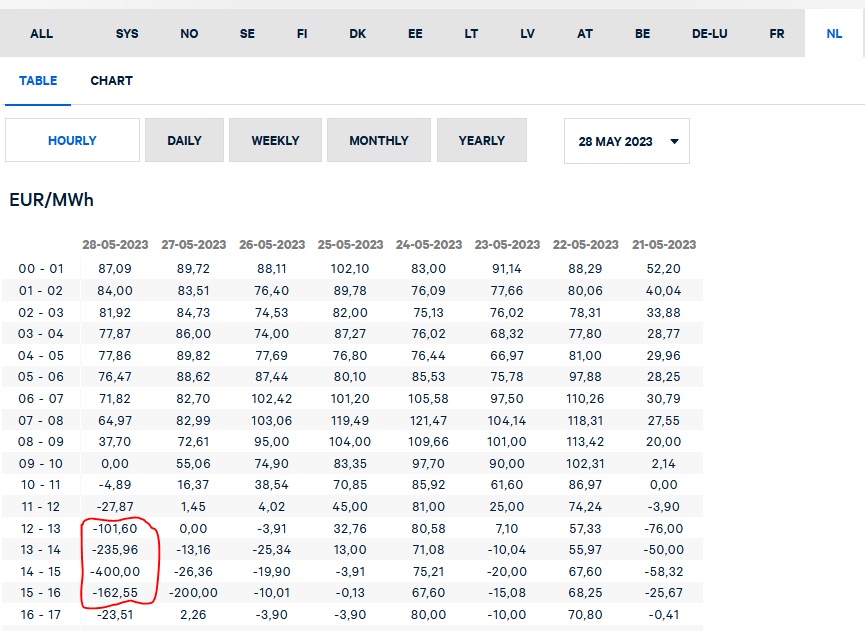Click the 28-05-2023 column header

pyautogui.click(x=114, y=245)
